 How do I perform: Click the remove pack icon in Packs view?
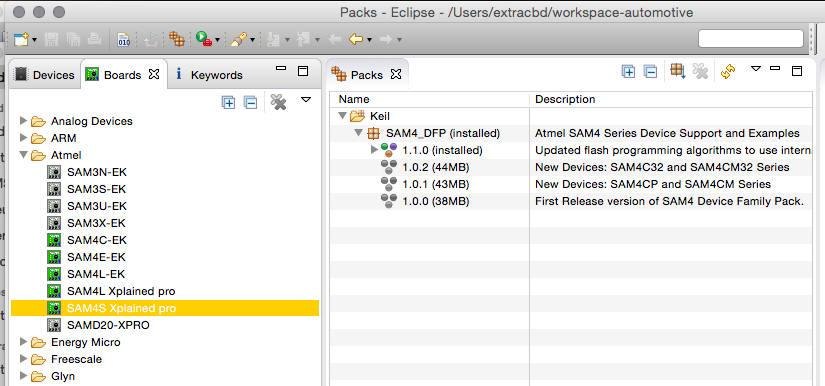pyautogui.click(x=700, y=71)
